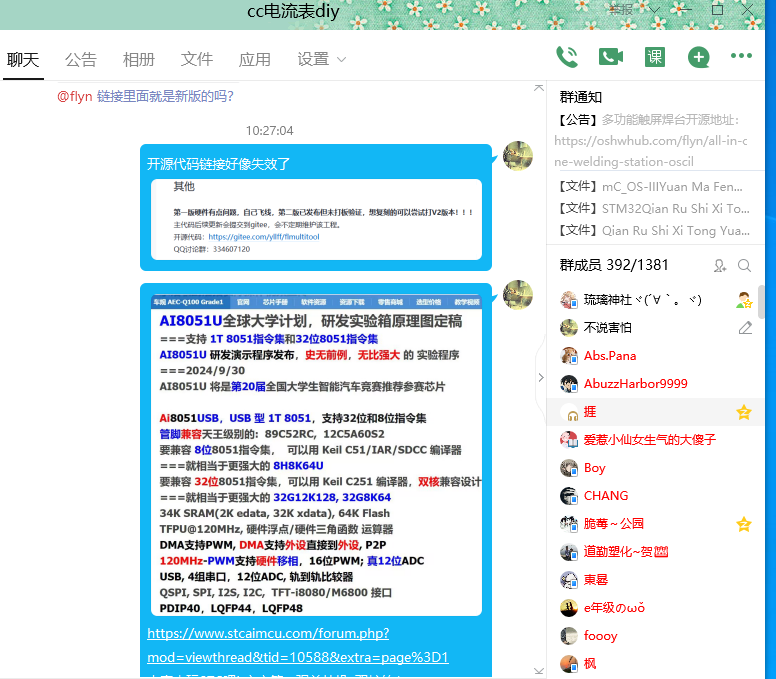Select member 不说害怕
Viewport: 776px width, 679px height.
coord(656,328)
